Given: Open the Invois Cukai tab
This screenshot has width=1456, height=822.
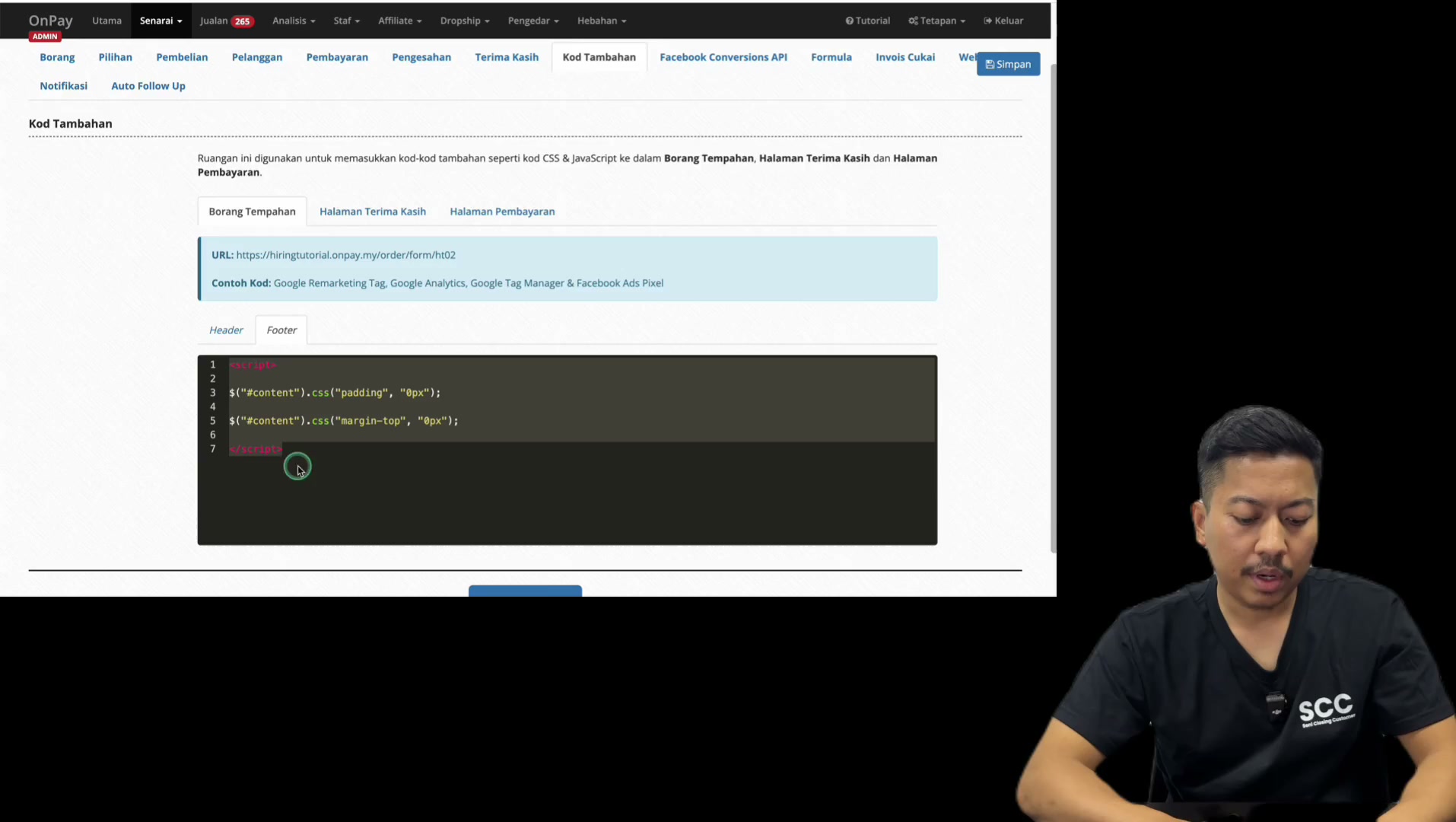Looking at the screenshot, I should click(904, 57).
